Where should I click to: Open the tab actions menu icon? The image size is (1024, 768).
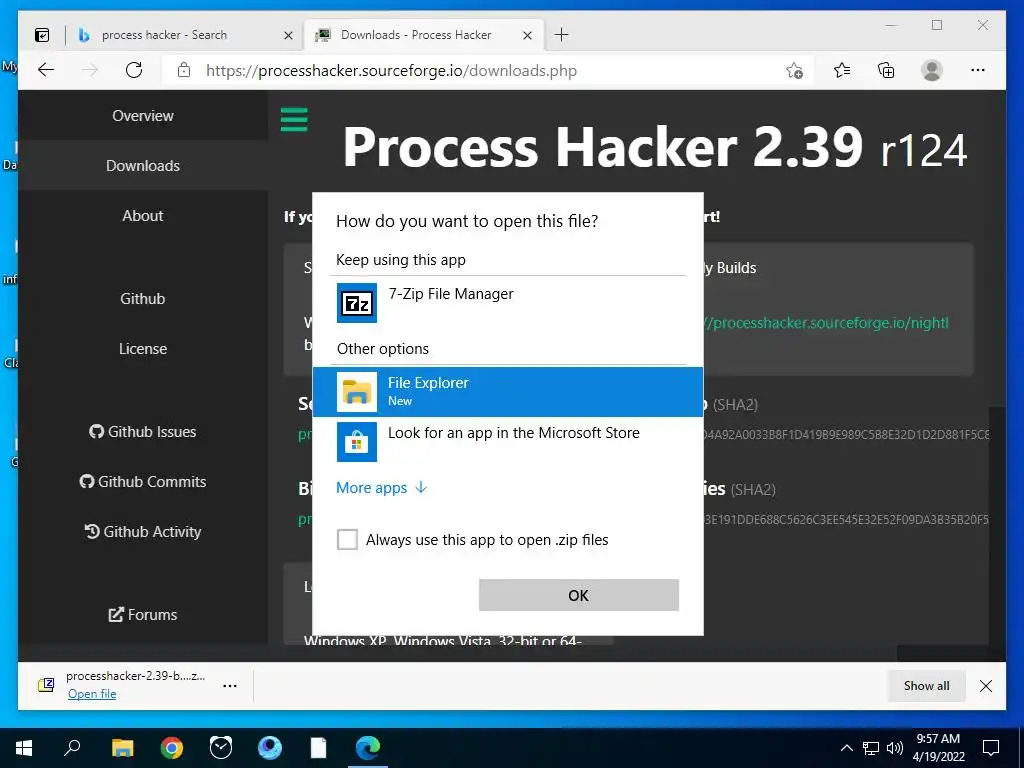coord(42,35)
